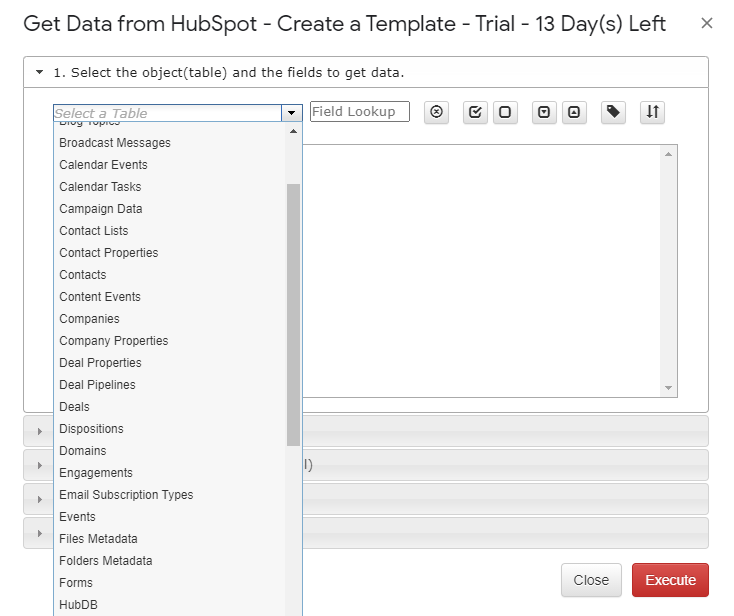Click the dropdown list scroll-up arrow
The image size is (734, 616).
click(294, 132)
